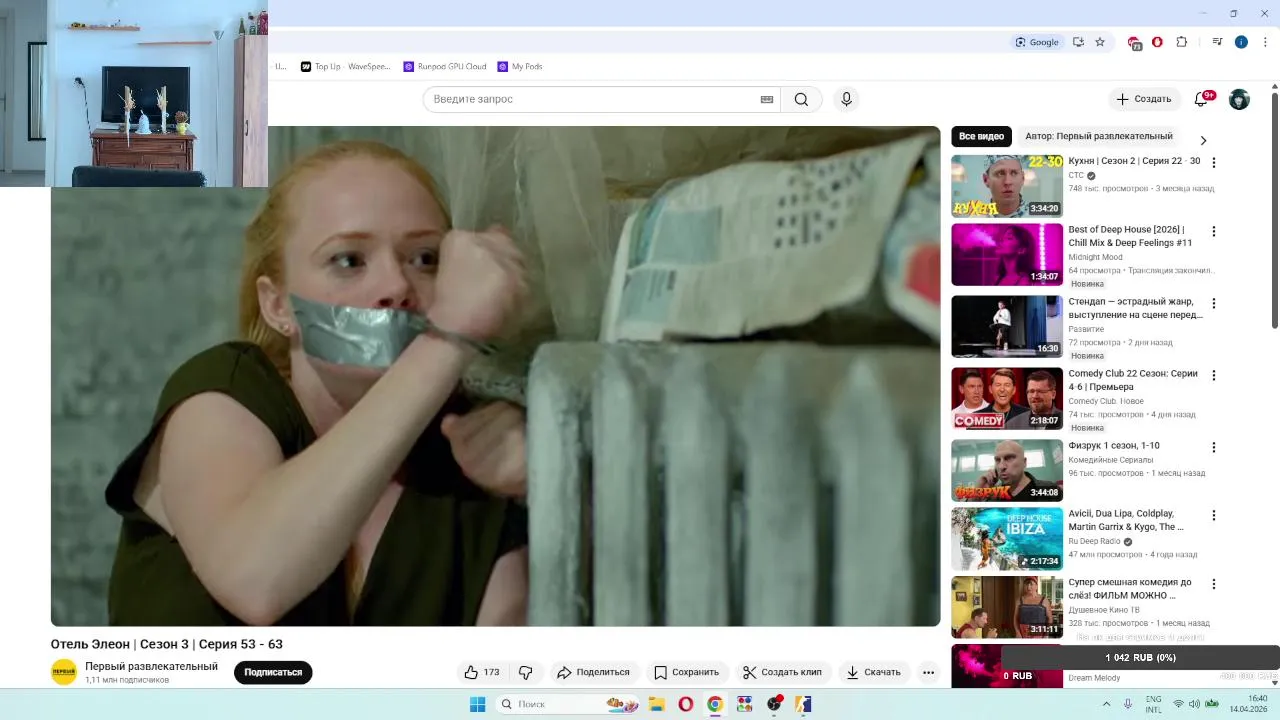This screenshot has width=1280, height=720.
Task: Select the Все видео filter chip
Action: 981,136
